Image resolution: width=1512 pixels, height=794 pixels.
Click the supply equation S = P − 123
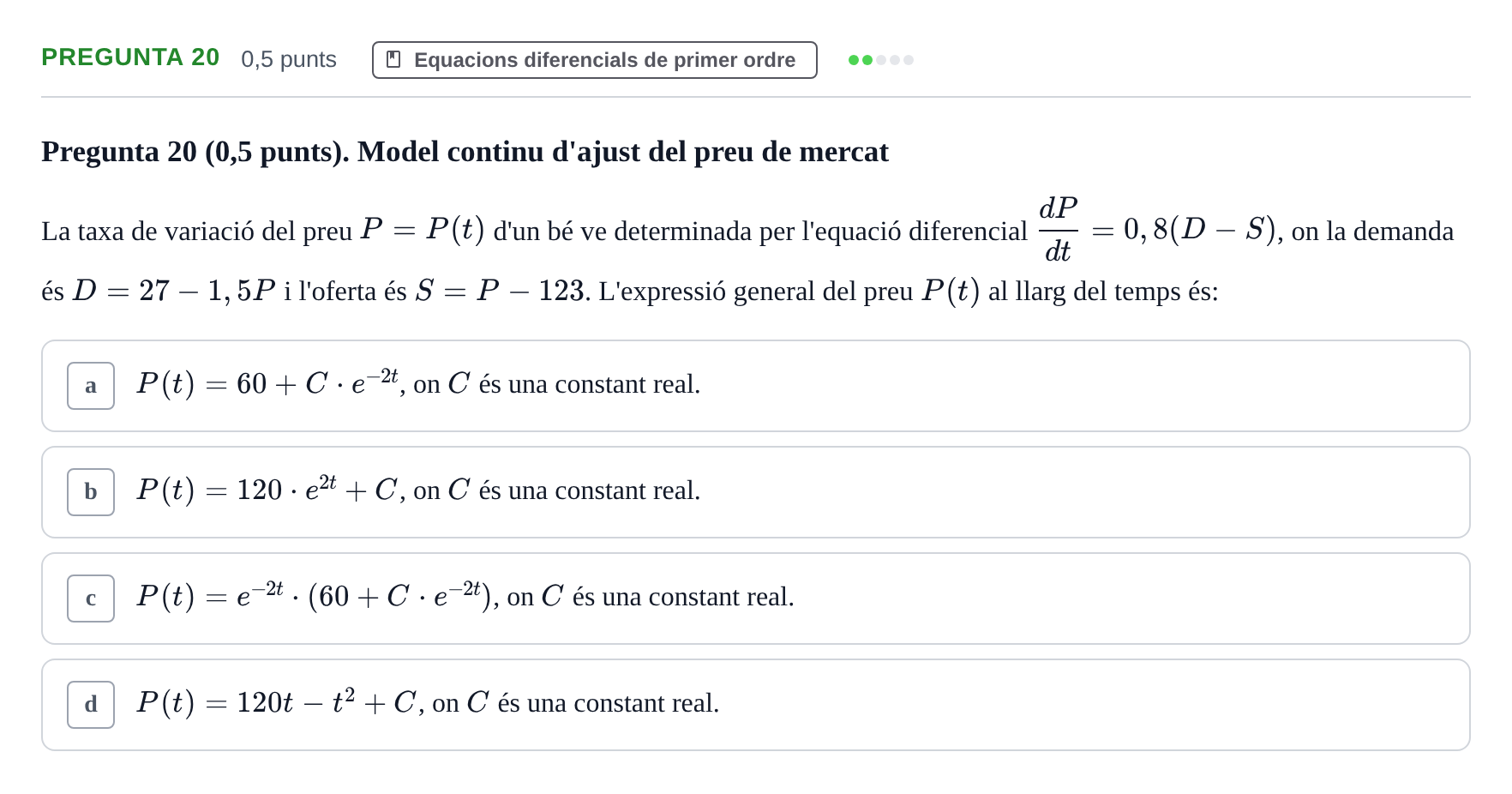coord(501,292)
